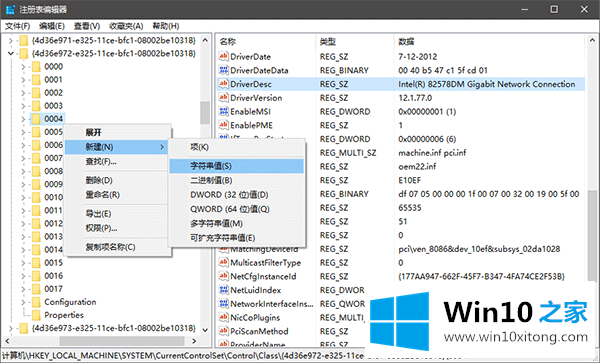This screenshot has width=600, height=363.
Task: Choose 重命名(R) in the context menu
Action: tap(117, 195)
